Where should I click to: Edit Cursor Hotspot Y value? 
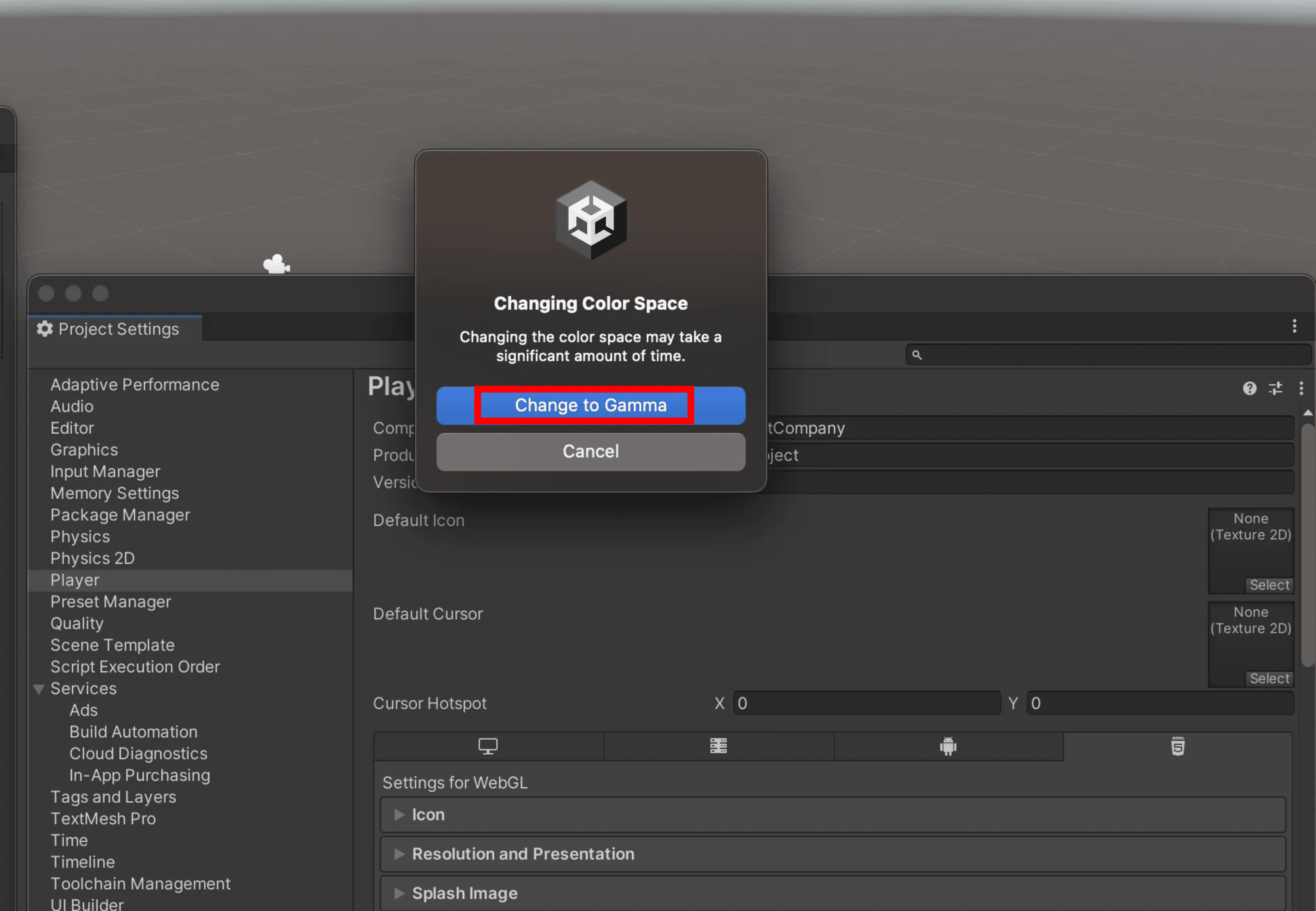click(x=1160, y=703)
